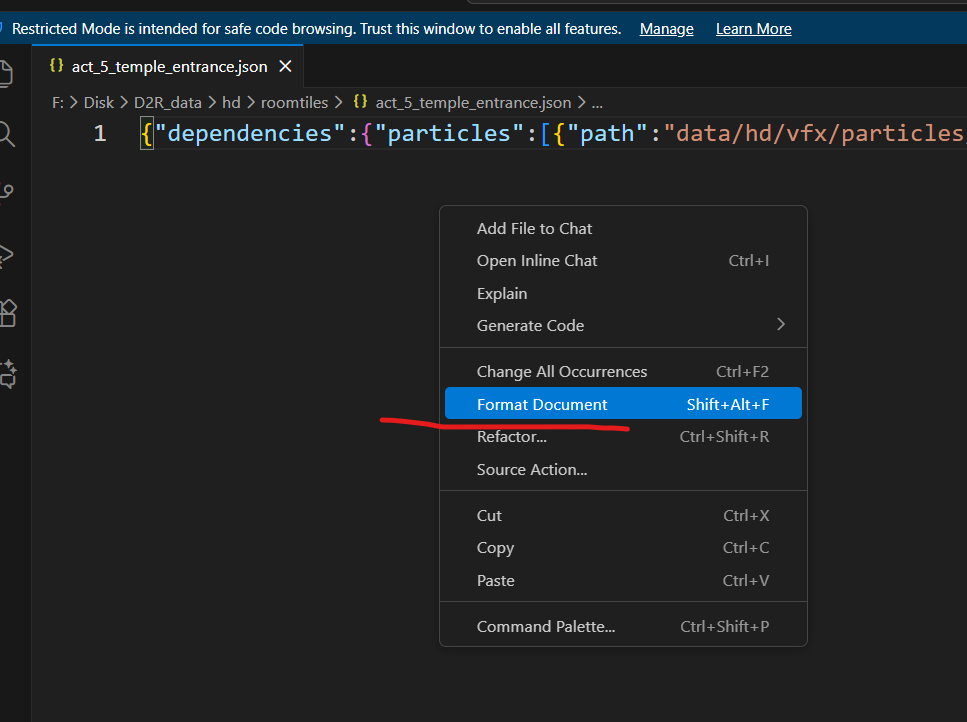Viewport: 967px width, 722px height.
Task: Select Change All Occurrences menu entry
Action: tap(562, 372)
